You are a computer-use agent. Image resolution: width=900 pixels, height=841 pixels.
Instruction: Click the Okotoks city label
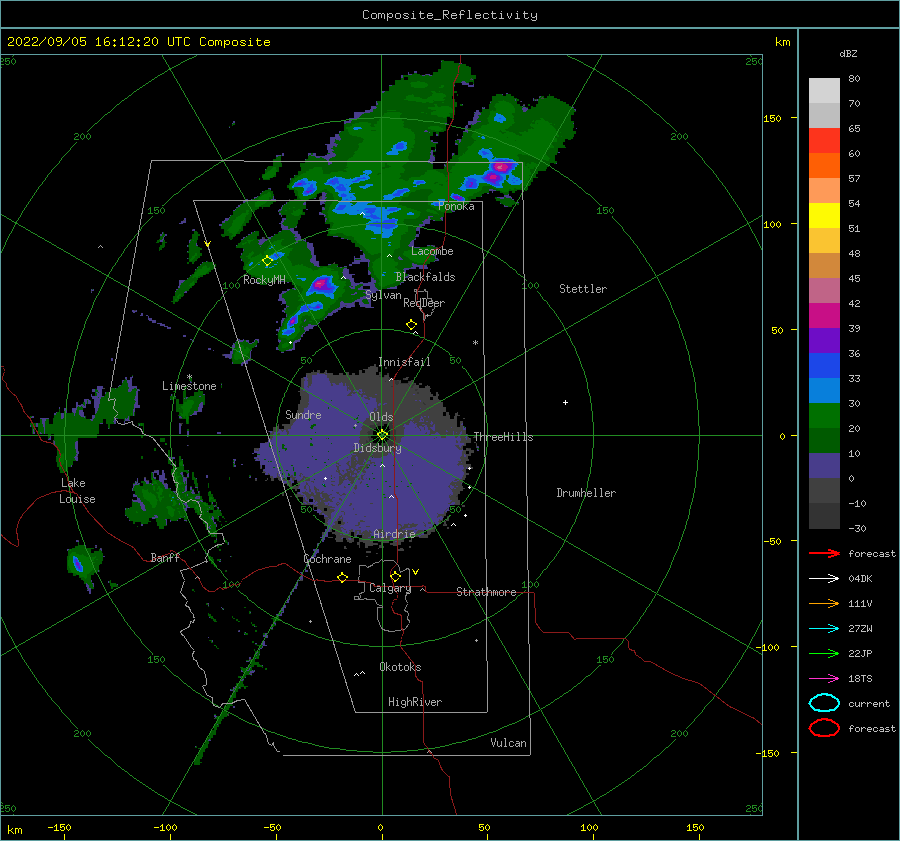coord(400,666)
